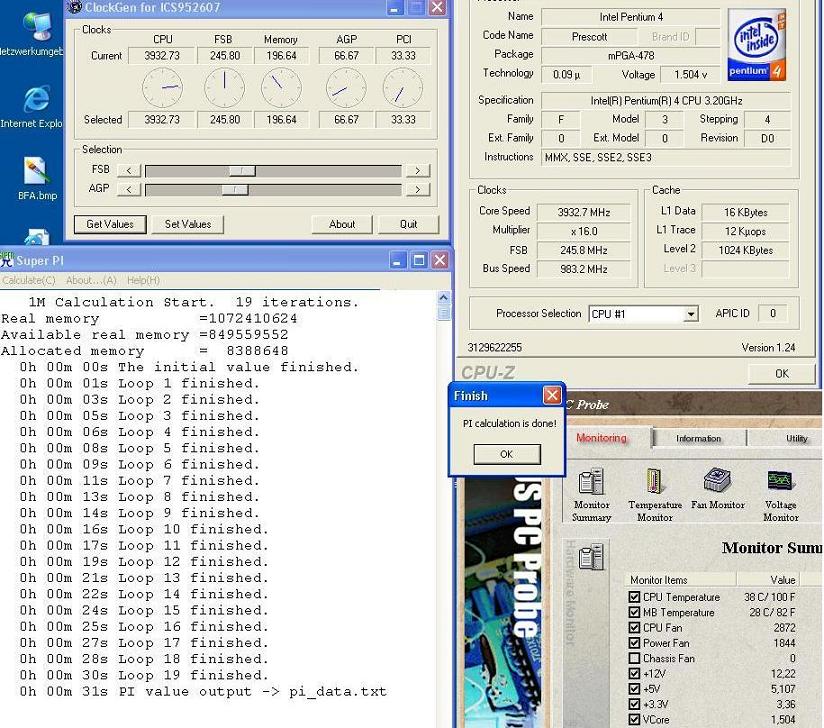Click the Instructions field MMX, SSE, SSE2, SSE3
This screenshot has width=824, height=728.
[666, 157]
